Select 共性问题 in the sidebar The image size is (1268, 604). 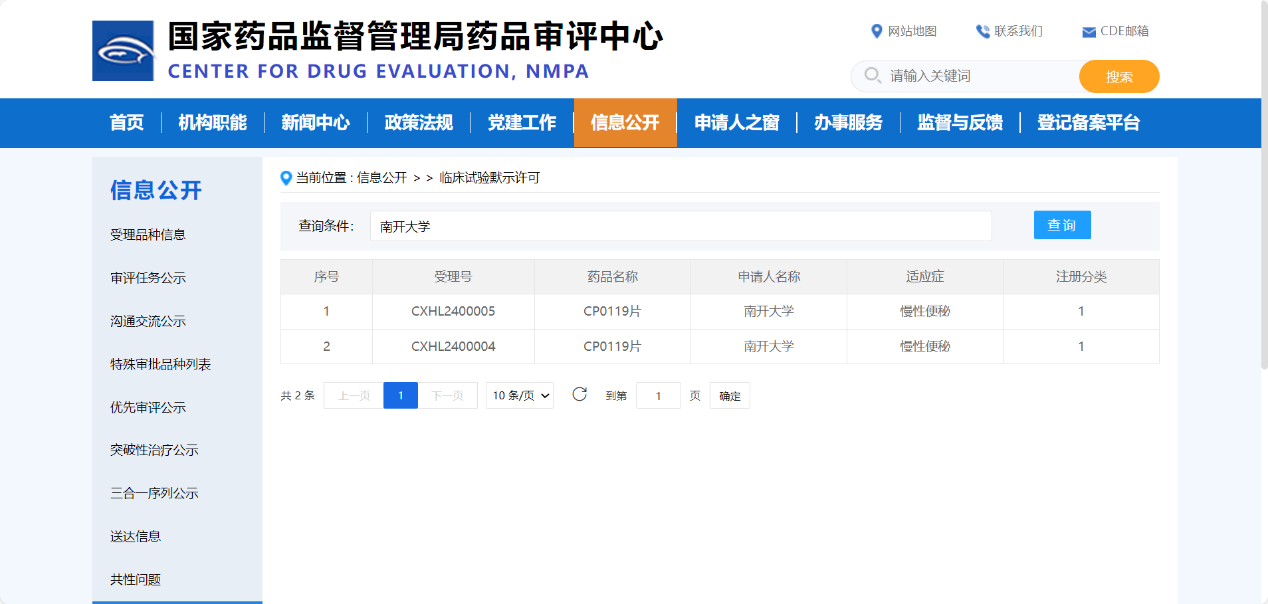pos(135,579)
